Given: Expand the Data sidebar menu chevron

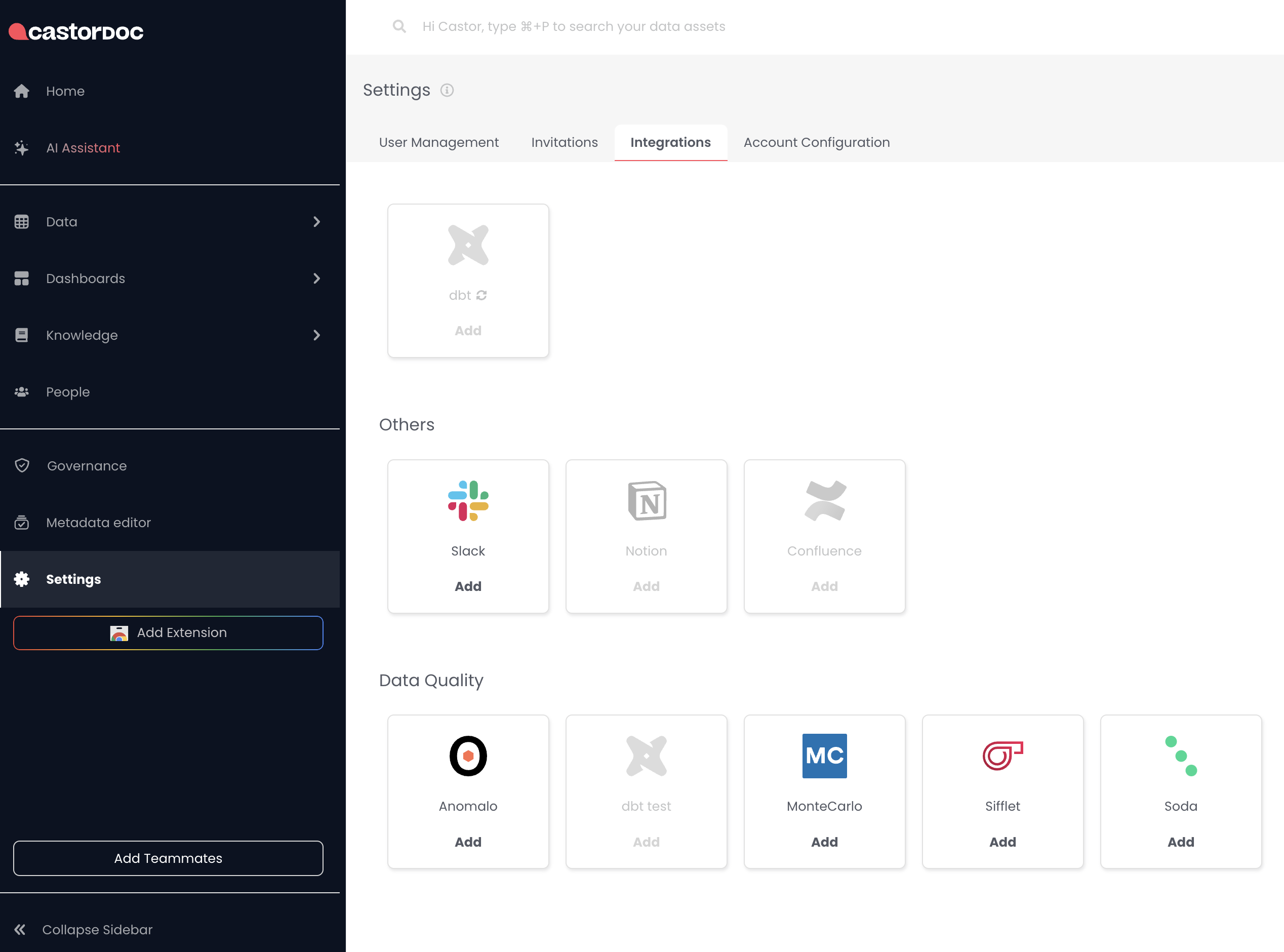Looking at the screenshot, I should click(316, 222).
